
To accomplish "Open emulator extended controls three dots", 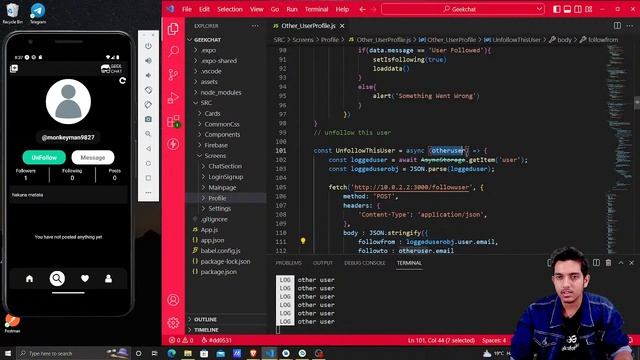I will [148, 193].
